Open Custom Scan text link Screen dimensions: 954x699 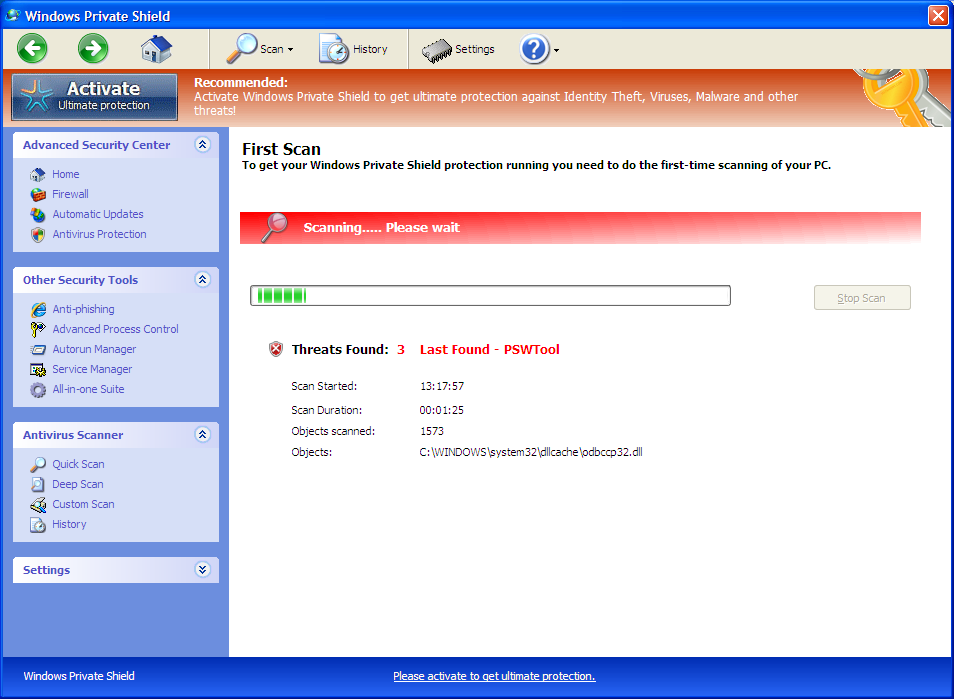pos(83,504)
